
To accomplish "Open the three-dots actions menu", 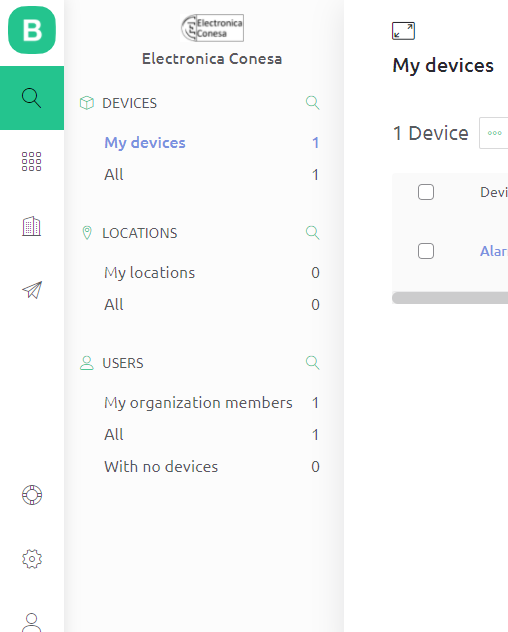I will tap(494, 133).
